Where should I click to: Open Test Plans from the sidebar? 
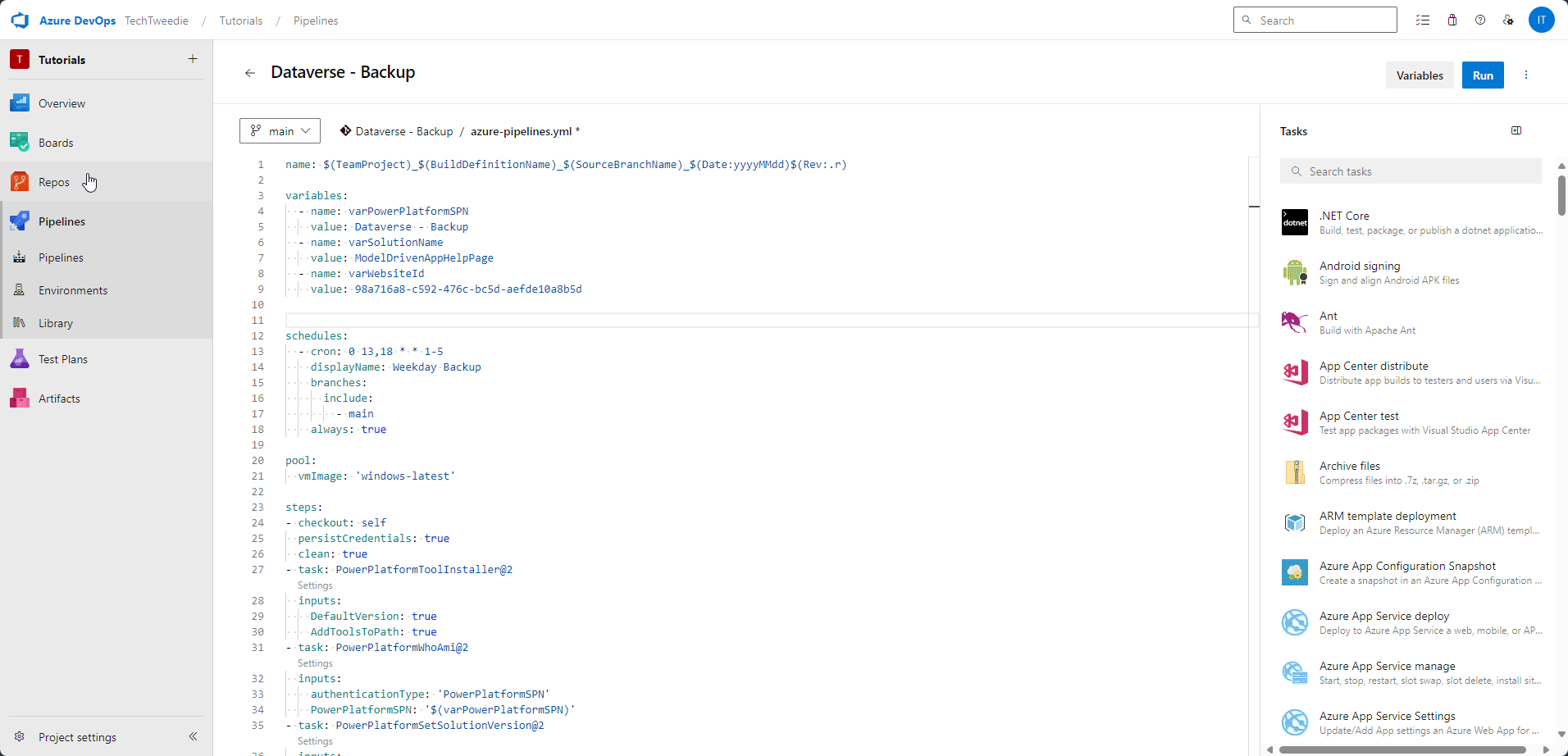(x=62, y=358)
